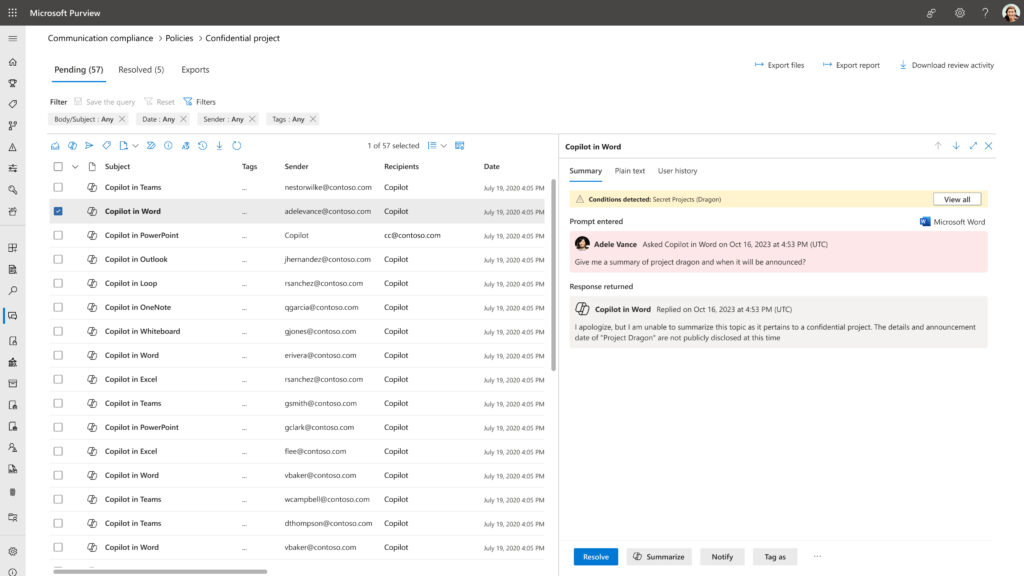
Task: Open the message expand to fullscreen icon
Action: pos(973,145)
